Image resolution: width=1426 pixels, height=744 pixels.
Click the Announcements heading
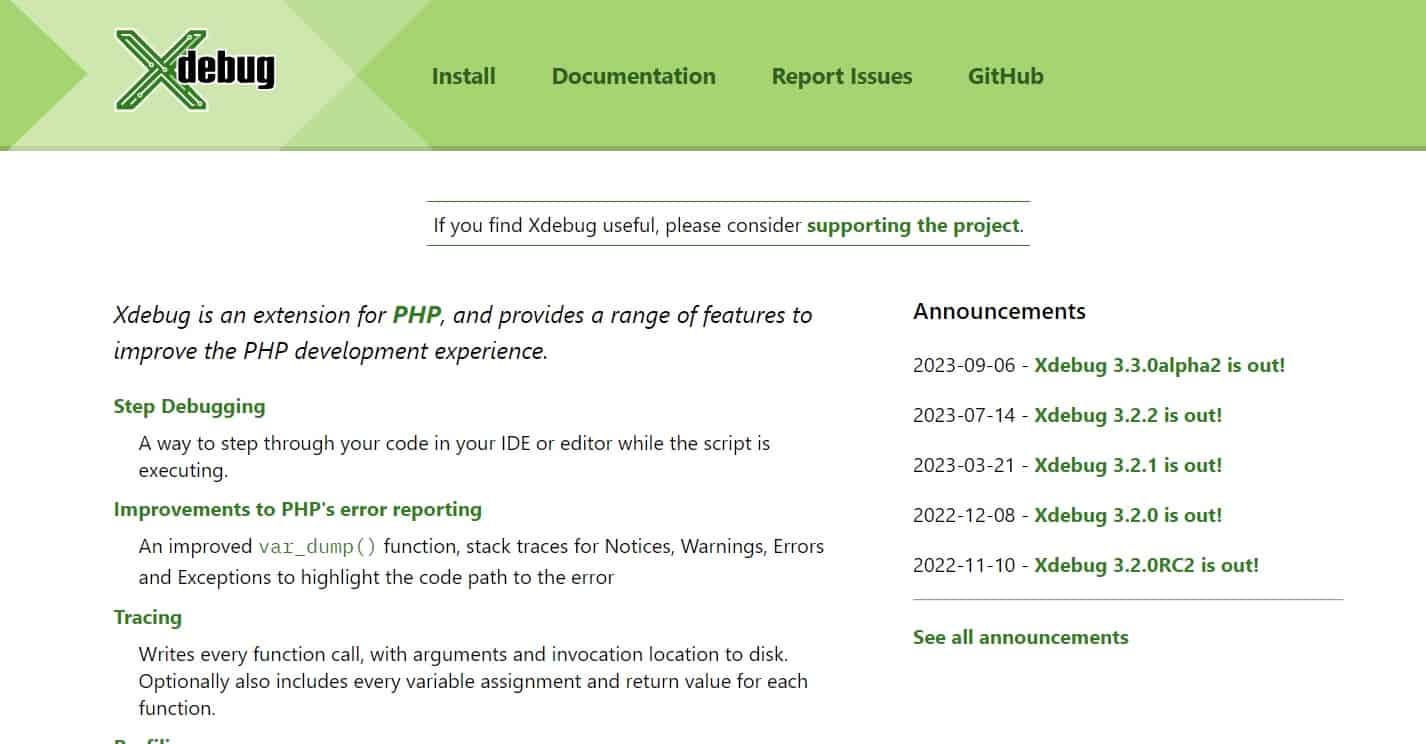click(x=998, y=312)
